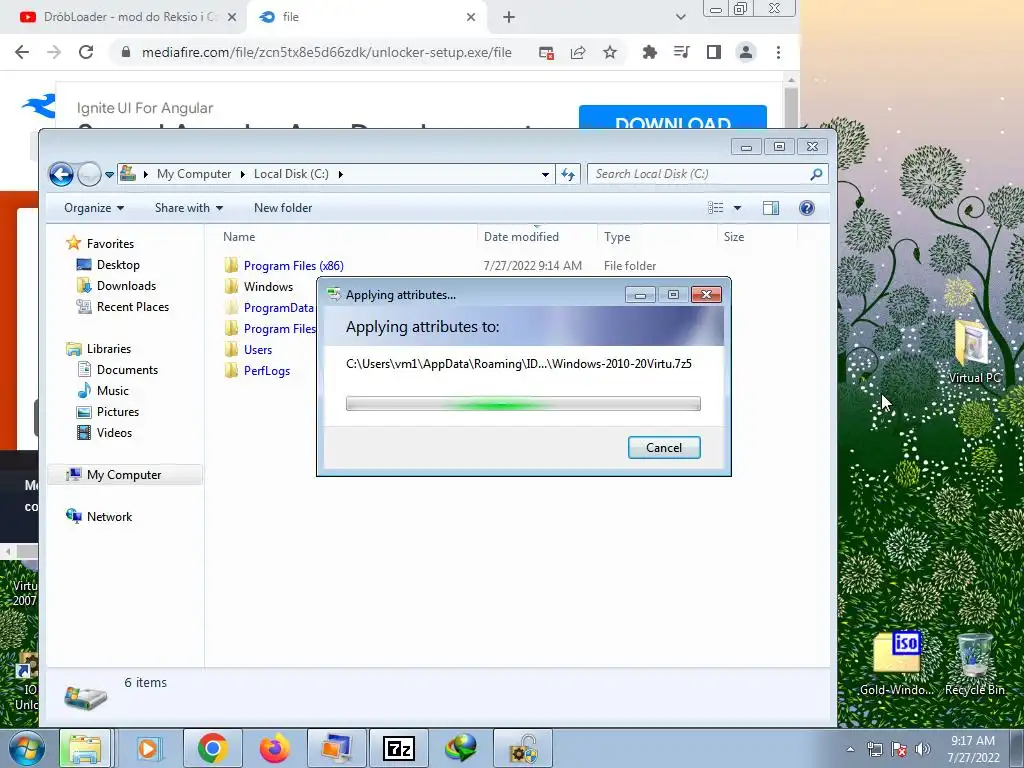Screen dimensions: 1024x768
Task: Open Chrome media control icon
Action: [x=681, y=52]
